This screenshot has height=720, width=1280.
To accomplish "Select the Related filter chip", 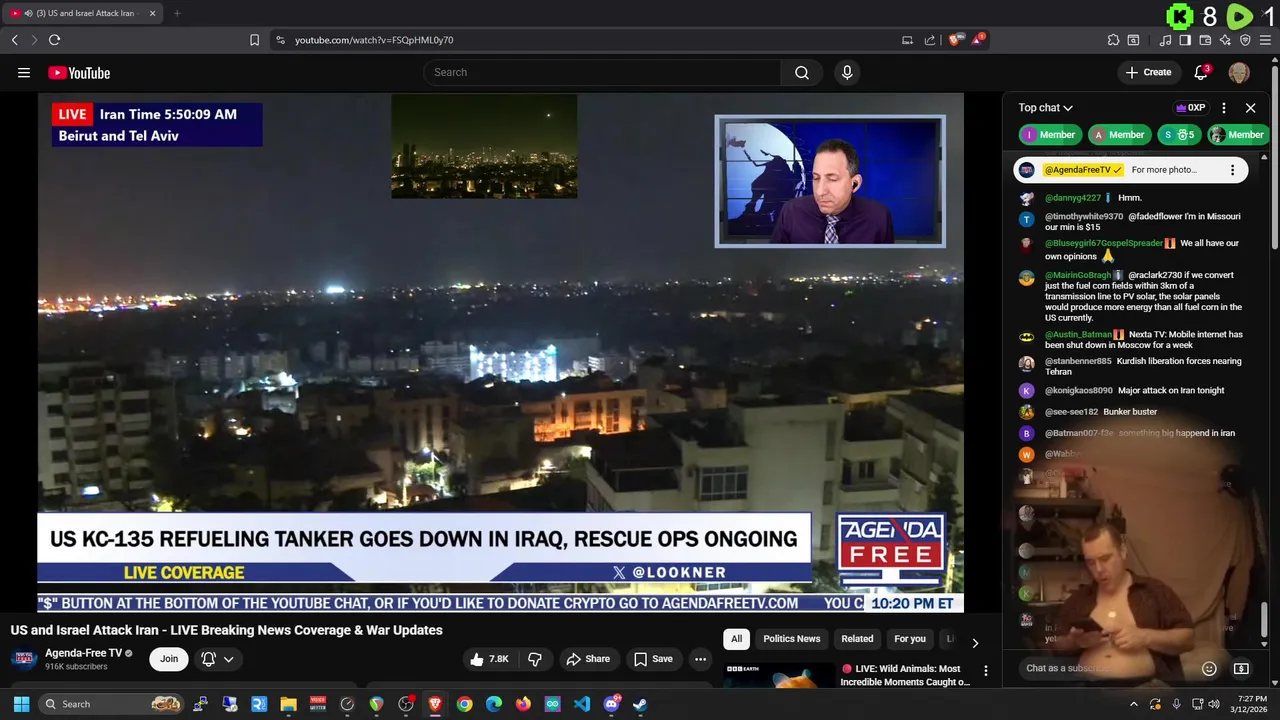I will pyautogui.click(x=857, y=639).
